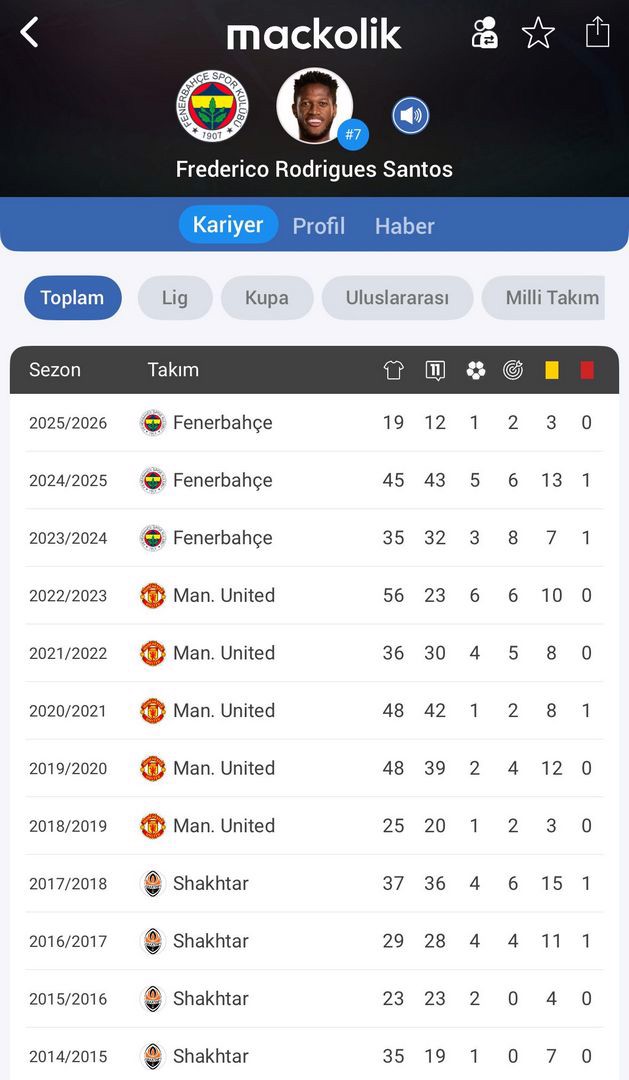Select the Uluslararası filter chip
The height and width of the screenshot is (1080, 629).
397,298
